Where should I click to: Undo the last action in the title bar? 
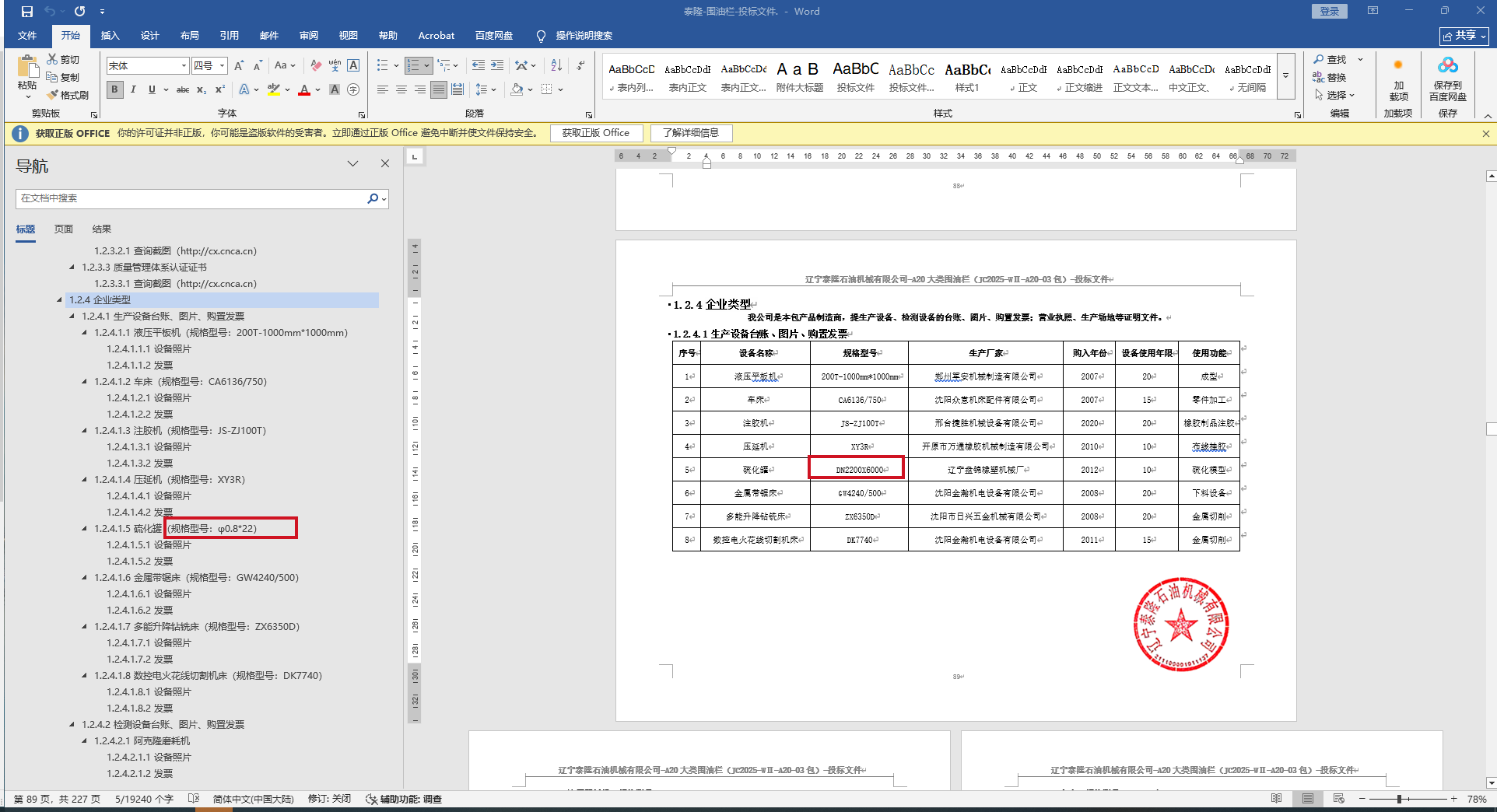[50, 12]
